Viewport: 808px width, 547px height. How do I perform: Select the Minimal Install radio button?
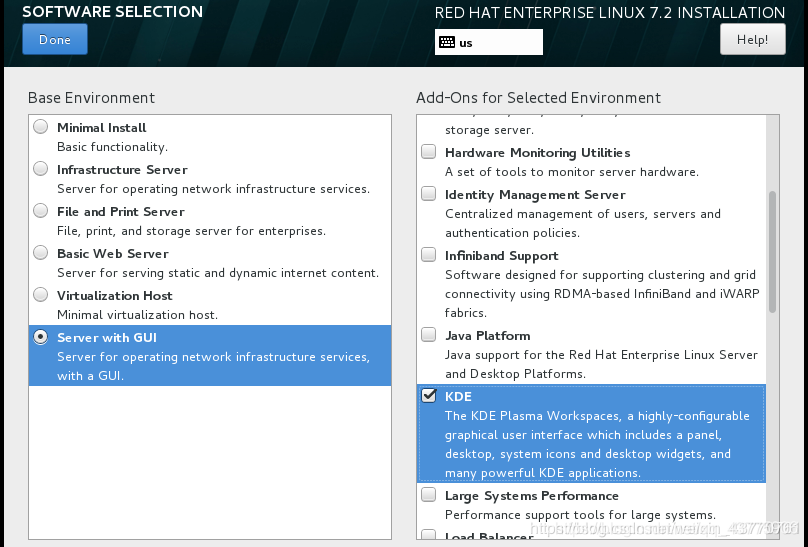click(x=41, y=127)
